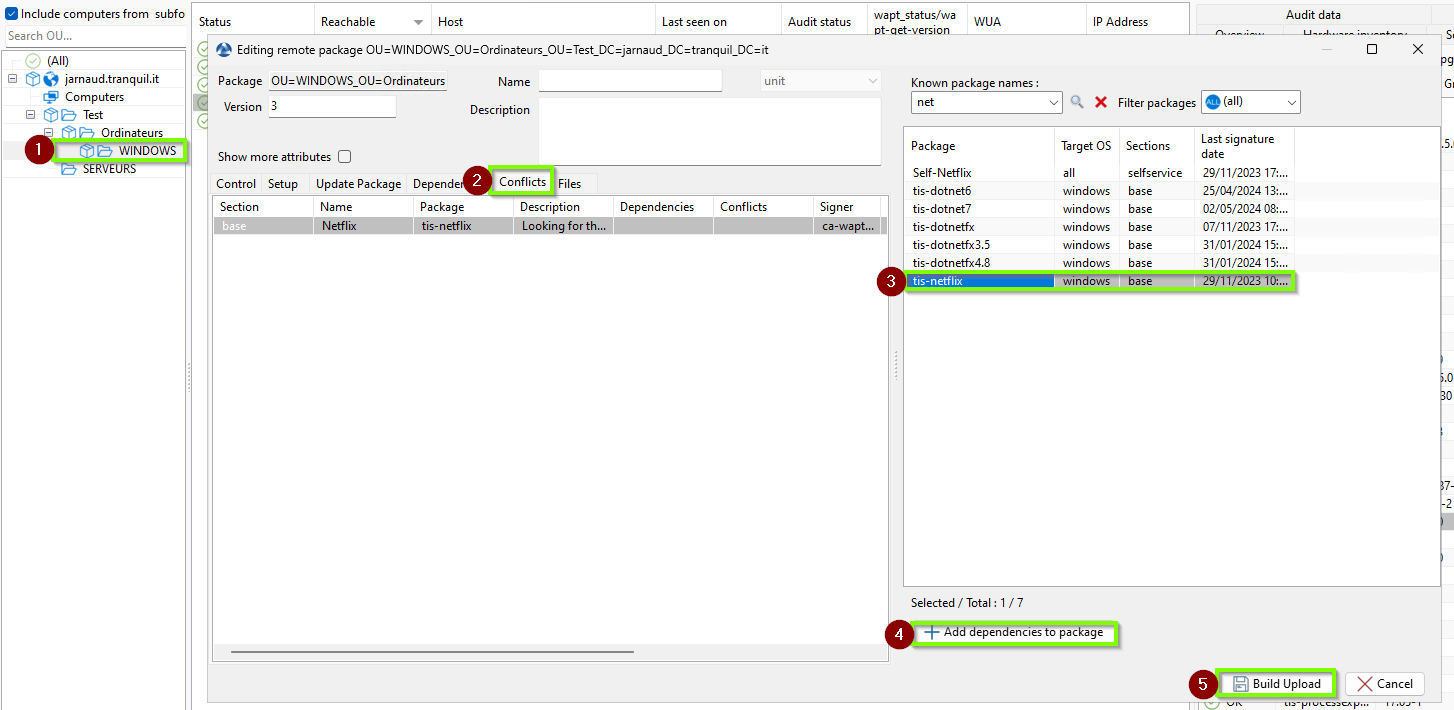Select the tis-dotnetfx package row
The image size is (1454, 710).
coord(1099,227)
